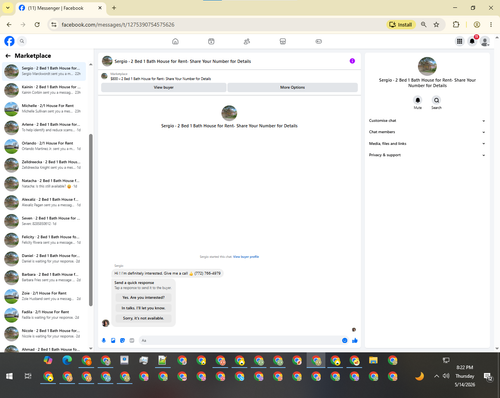Open the Gaming icon in top navigation
500x398 pixels.
point(318,41)
